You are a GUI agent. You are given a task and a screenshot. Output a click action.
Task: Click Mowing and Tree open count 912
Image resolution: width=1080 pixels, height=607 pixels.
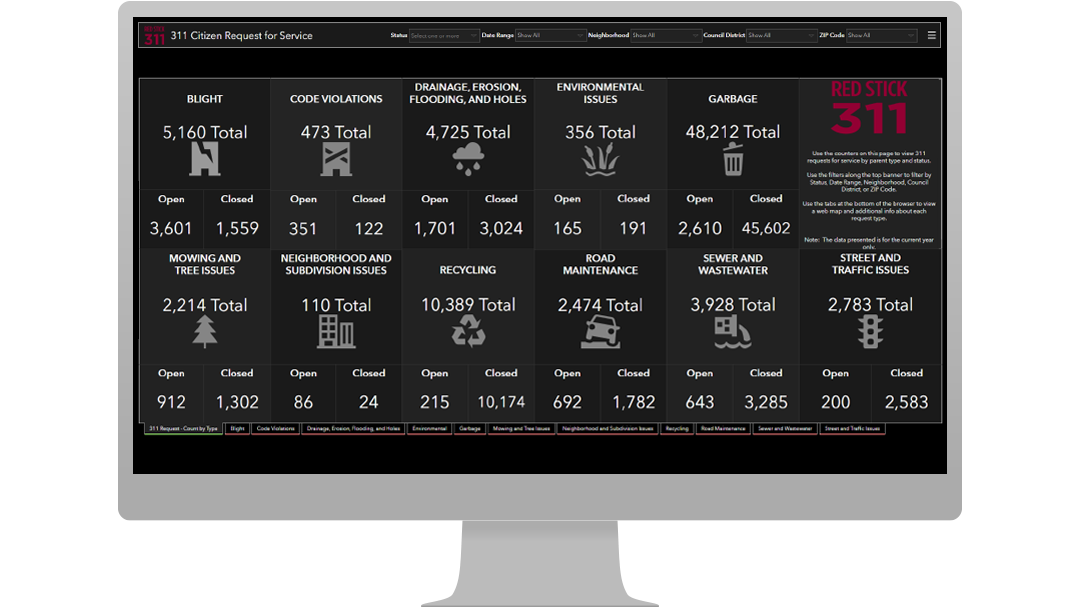point(171,402)
